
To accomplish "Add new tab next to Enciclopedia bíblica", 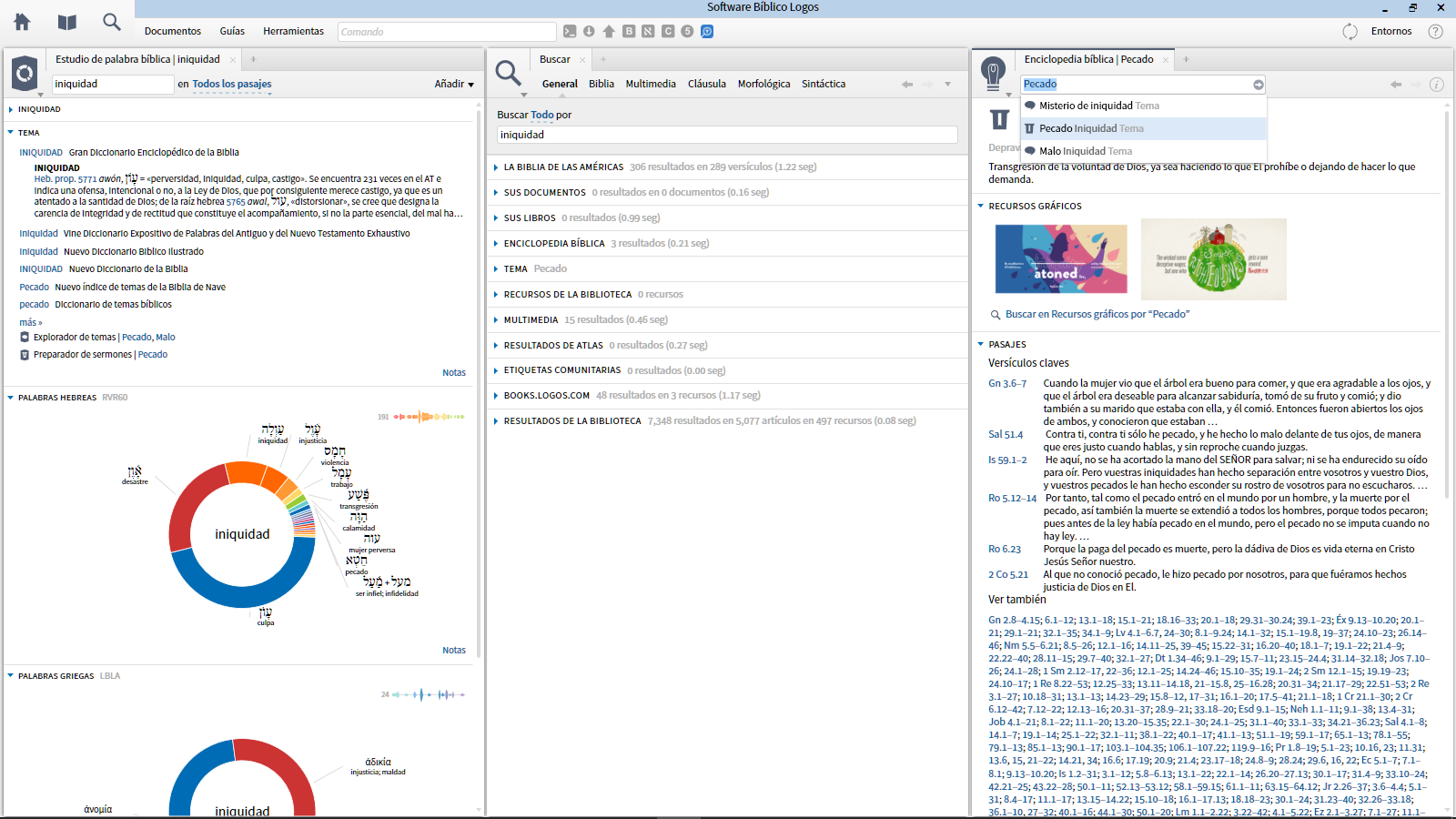I will pyautogui.click(x=1186, y=60).
